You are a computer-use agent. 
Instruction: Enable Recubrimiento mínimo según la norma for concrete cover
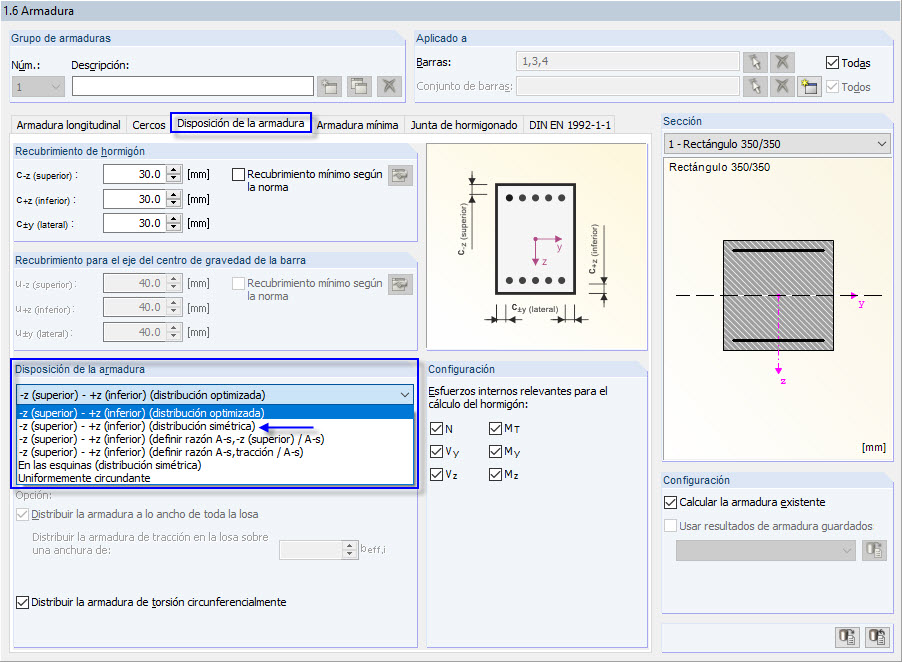pos(238,174)
